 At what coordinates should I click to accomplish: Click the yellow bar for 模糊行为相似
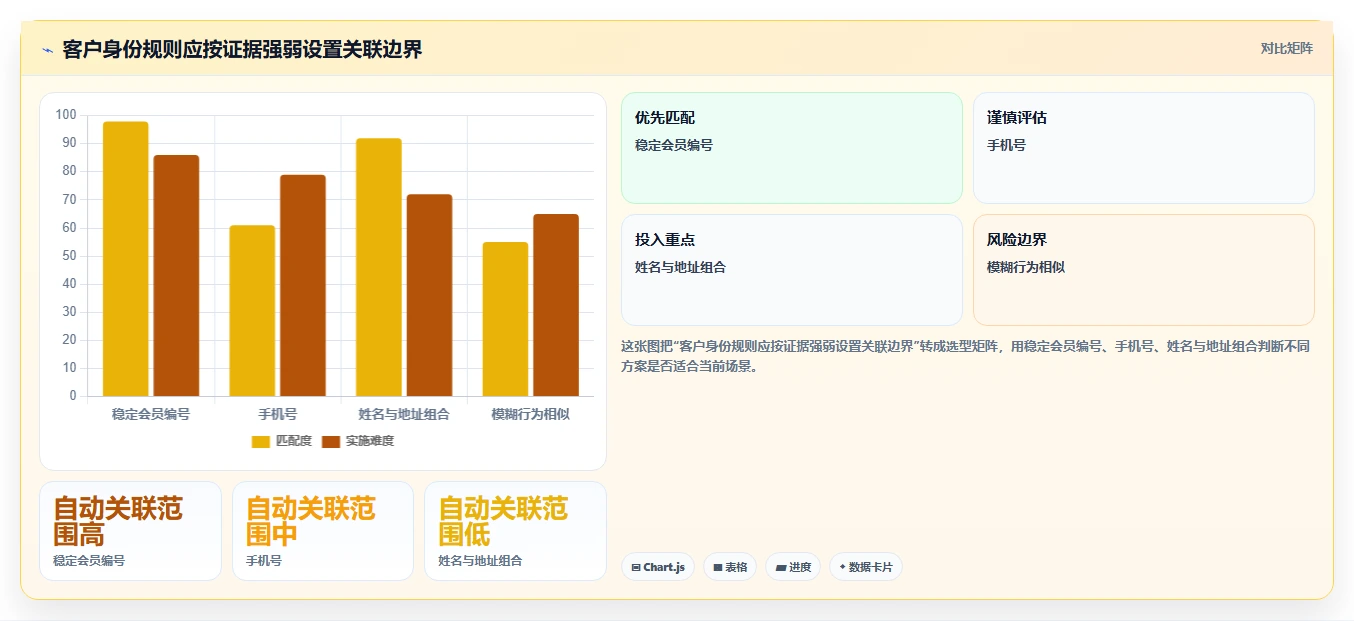pos(505,319)
